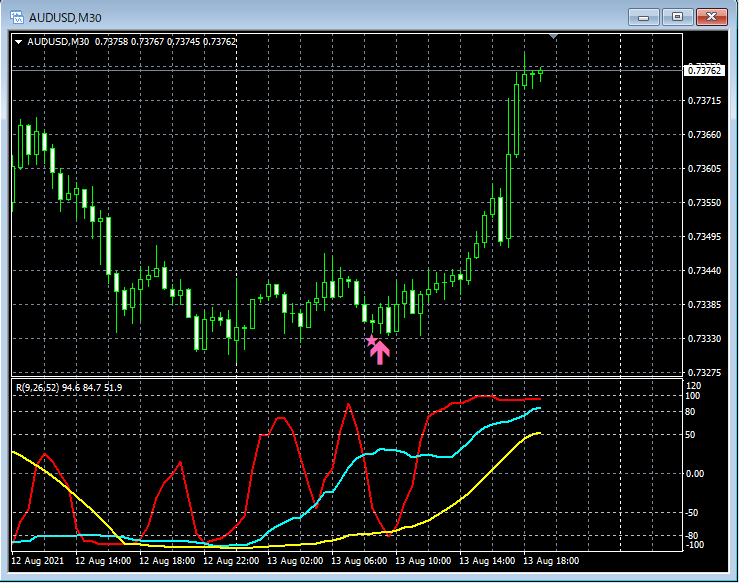Click the 12 Aug 2021 time label
740x583 pixels.
[37, 561]
